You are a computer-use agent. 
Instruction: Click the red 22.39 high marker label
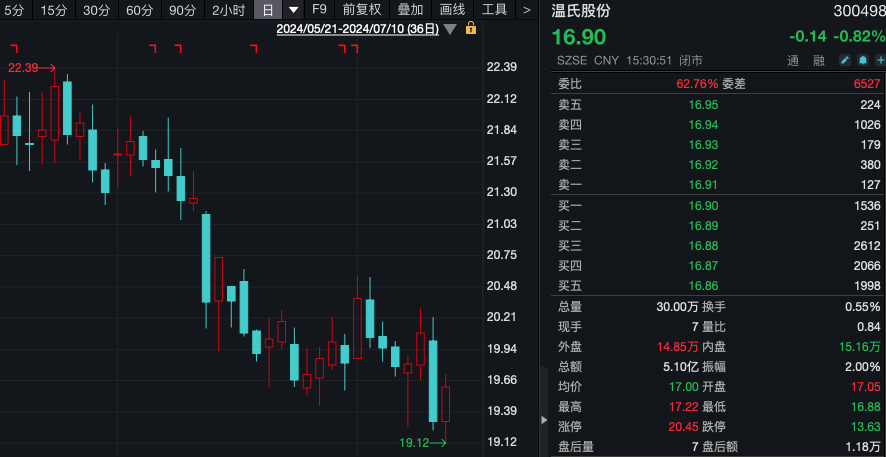tap(23, 68)
